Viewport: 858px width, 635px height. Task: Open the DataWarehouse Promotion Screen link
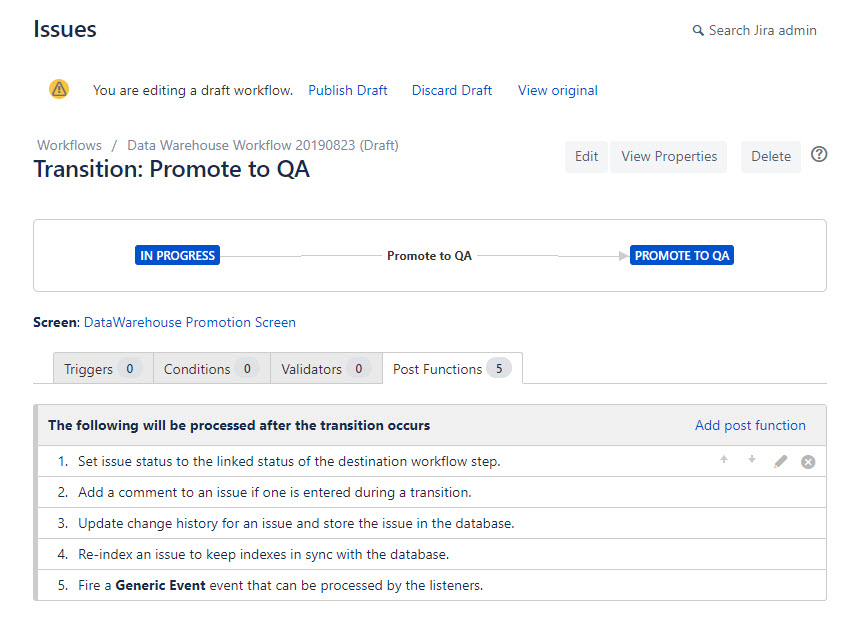click(x=189, y=322)
